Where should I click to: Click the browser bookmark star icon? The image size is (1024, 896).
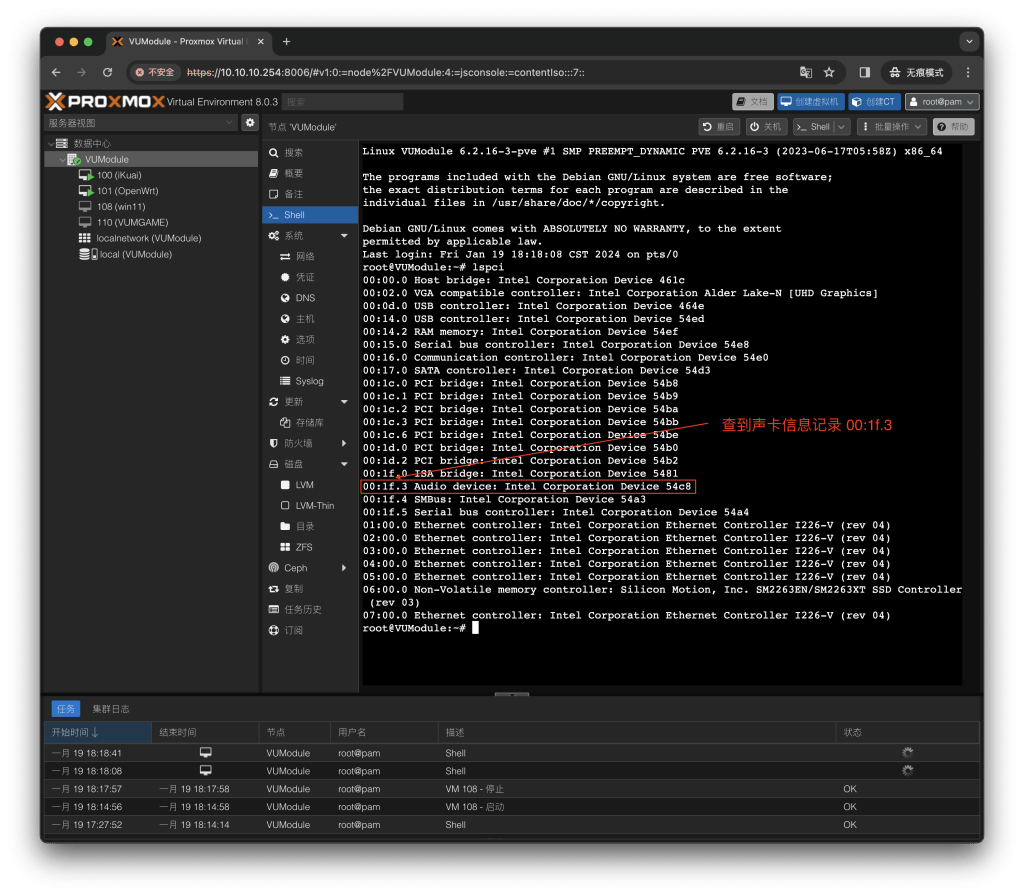(x=829, y=73)
